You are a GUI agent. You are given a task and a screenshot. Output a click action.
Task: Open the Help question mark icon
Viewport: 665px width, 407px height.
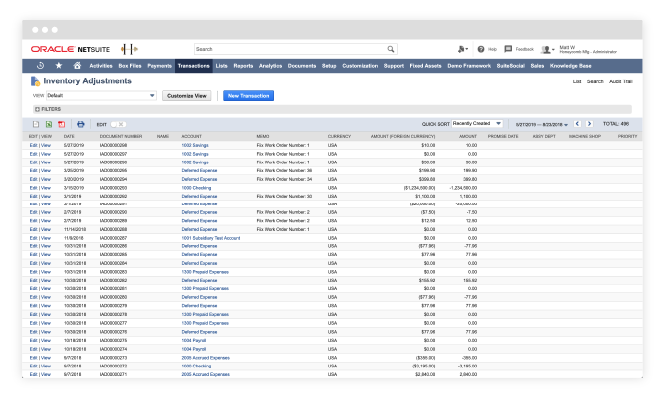coord(481,49)
